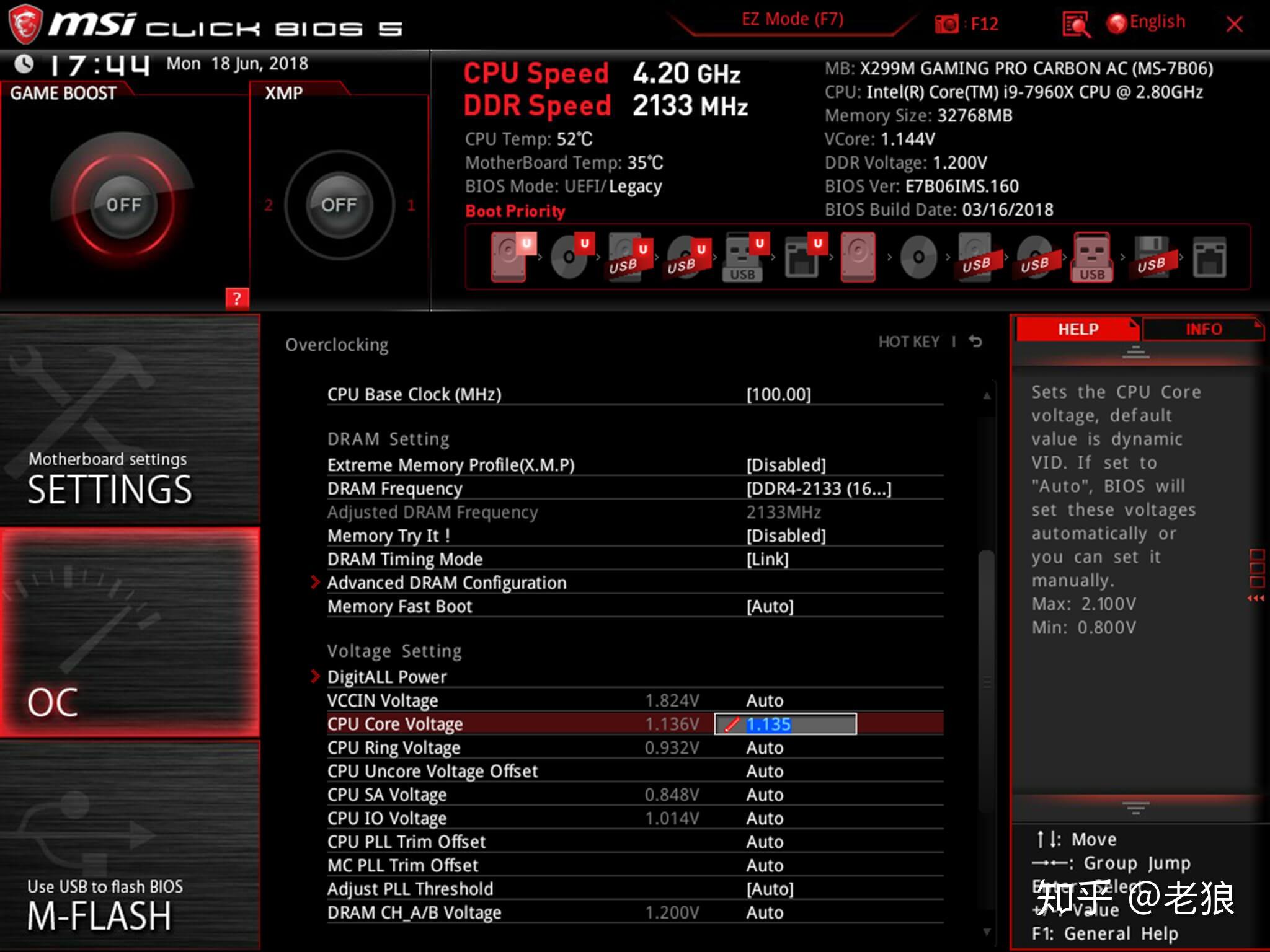Collapse help panel using top handle
The width and height of the screenshot is (1270, 952).
[x=1135, y=353]
